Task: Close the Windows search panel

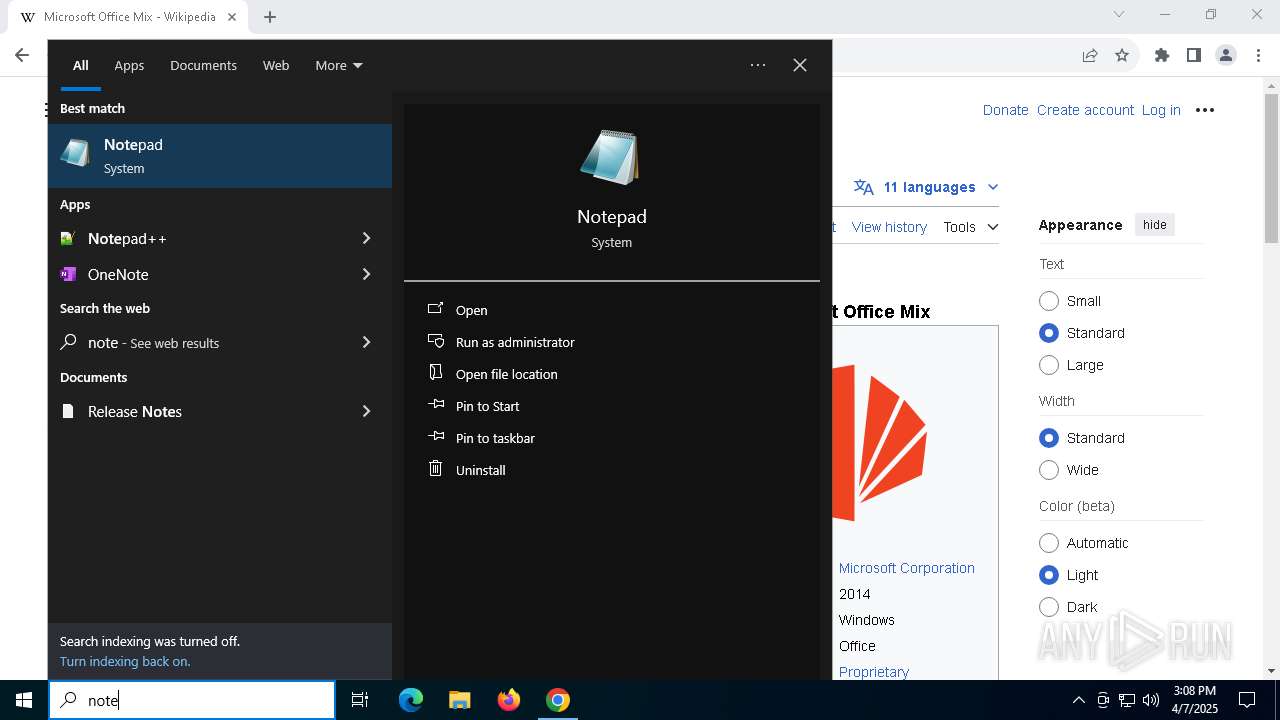Action: (x=800, y=65)
